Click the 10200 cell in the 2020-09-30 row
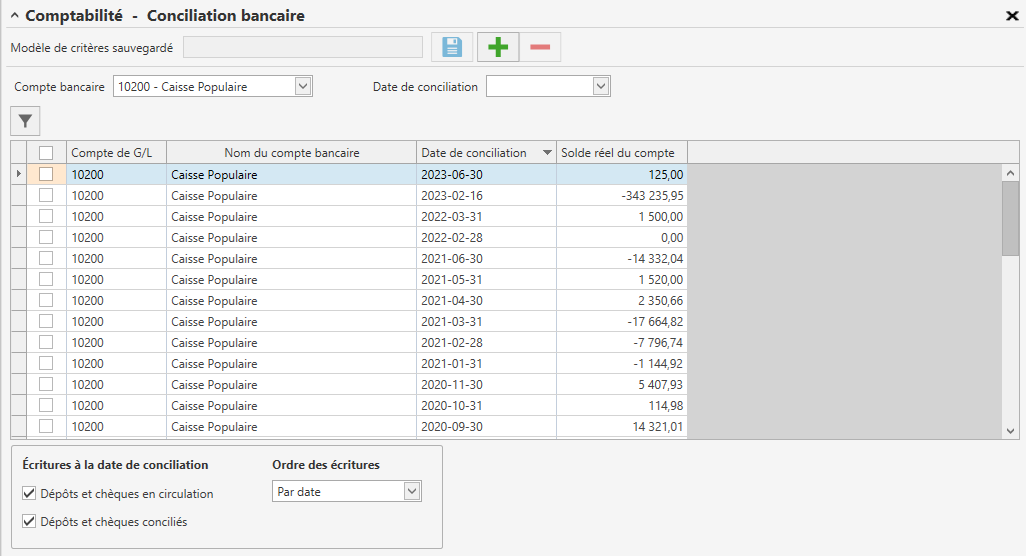 [x=116, y=426]
